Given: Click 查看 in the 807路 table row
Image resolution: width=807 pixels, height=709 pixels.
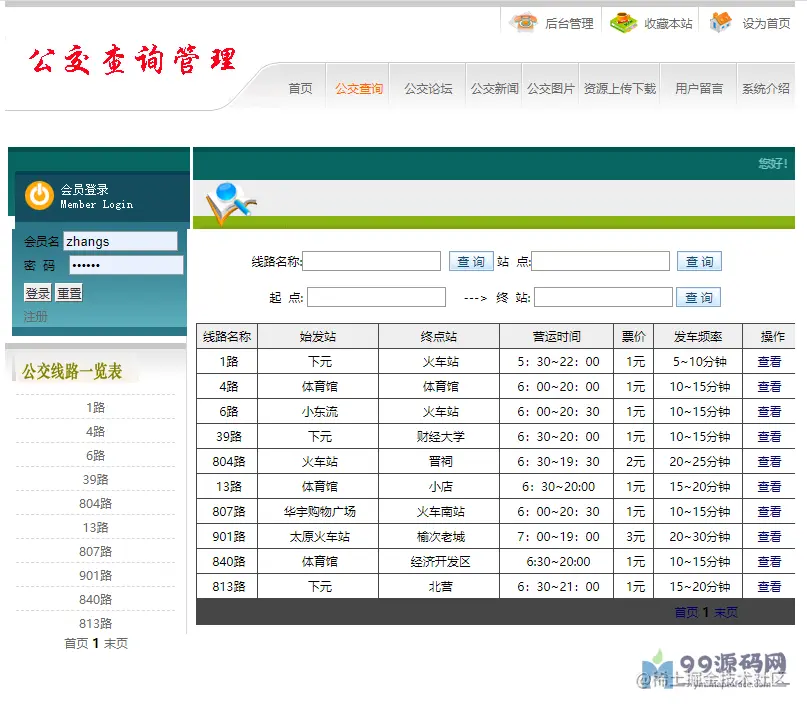Looking at the screenshot, I should [769, 511].
